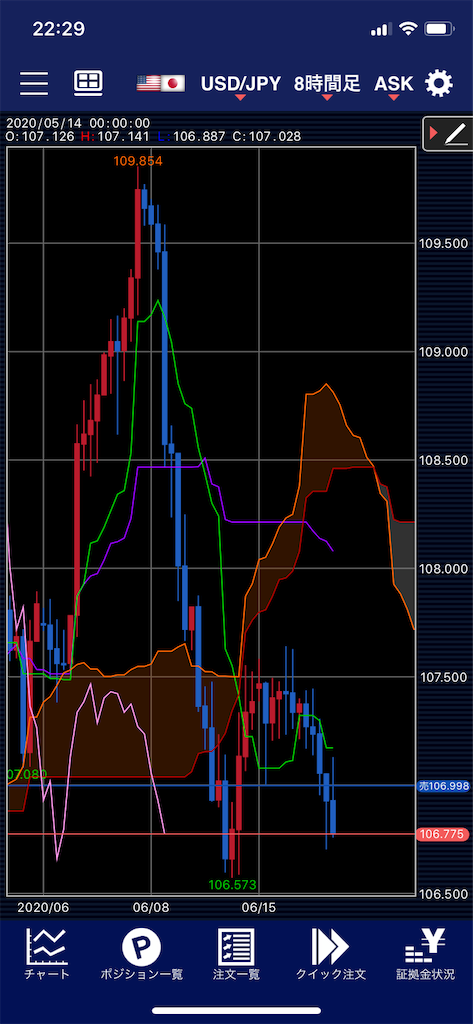Tap the 108.000 axis price level

pyautogui.click(x=442, y=569)
